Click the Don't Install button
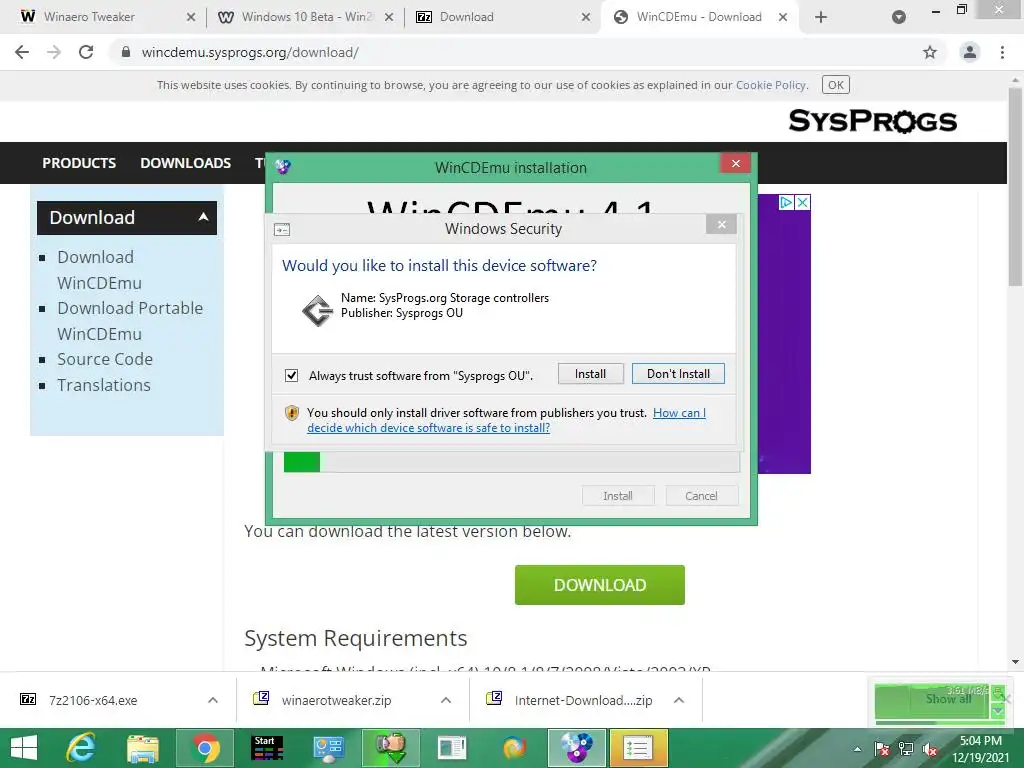Screen dimensions: 1024x768 pyautogui.click(x=678, y=374)
